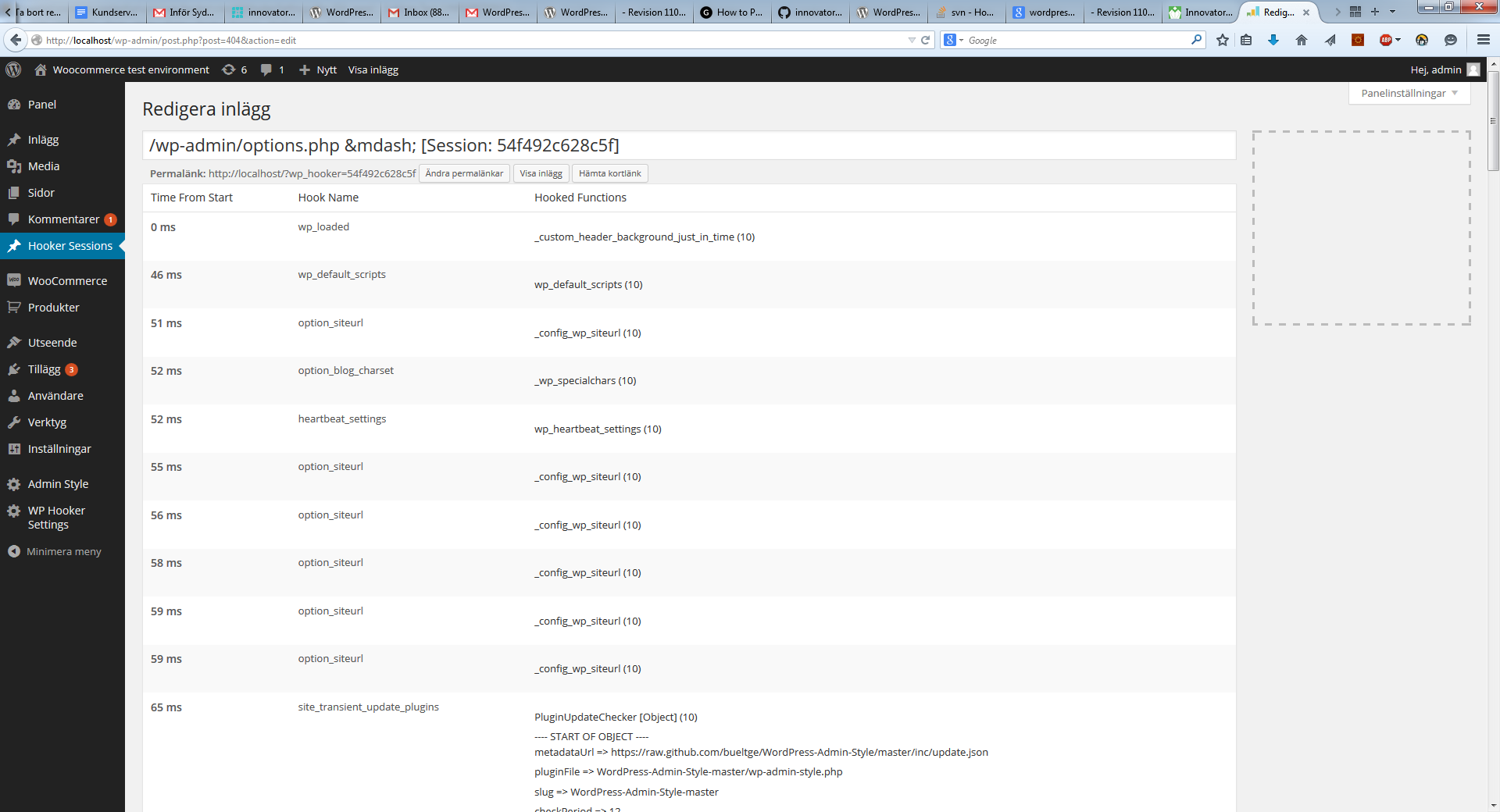The height and width of the screenshot is (812, 1500).
Task: Click the Nytt plus icon
Action: click(305, 69)
